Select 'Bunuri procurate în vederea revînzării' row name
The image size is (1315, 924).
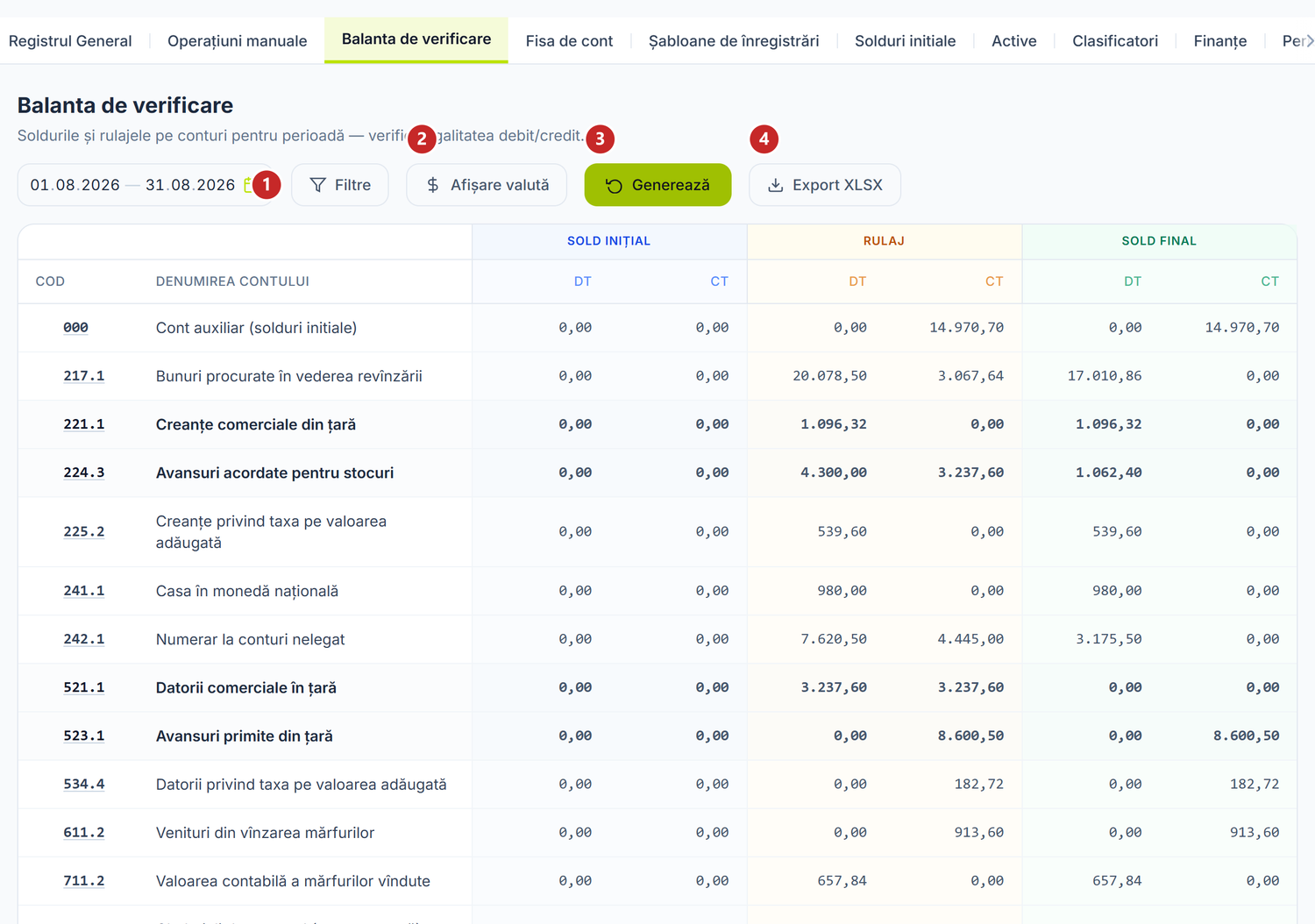pos(289,376)
